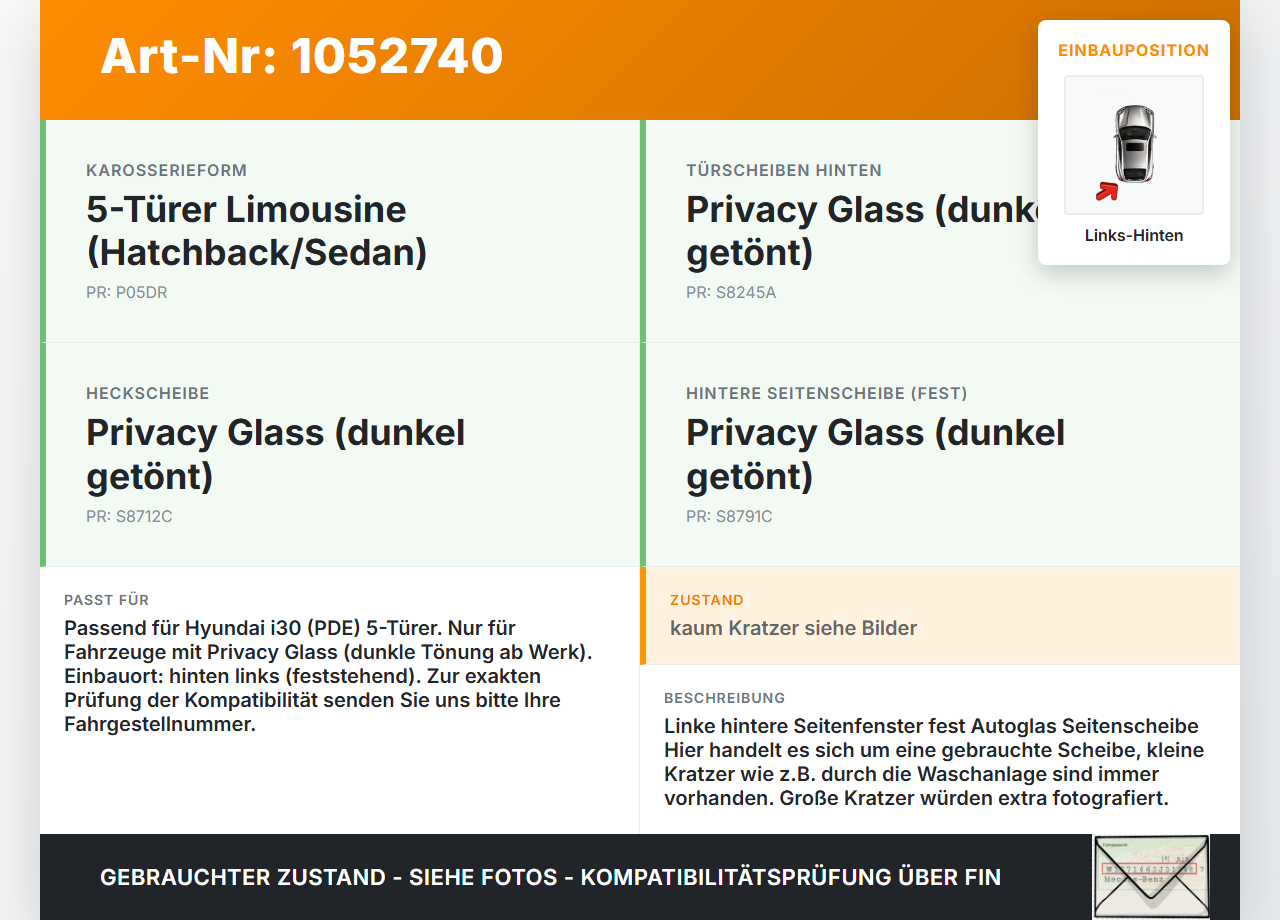Click the PASST FÜR compatibility text
This screenshot has width=1280, height=920.
click(330, 676)
